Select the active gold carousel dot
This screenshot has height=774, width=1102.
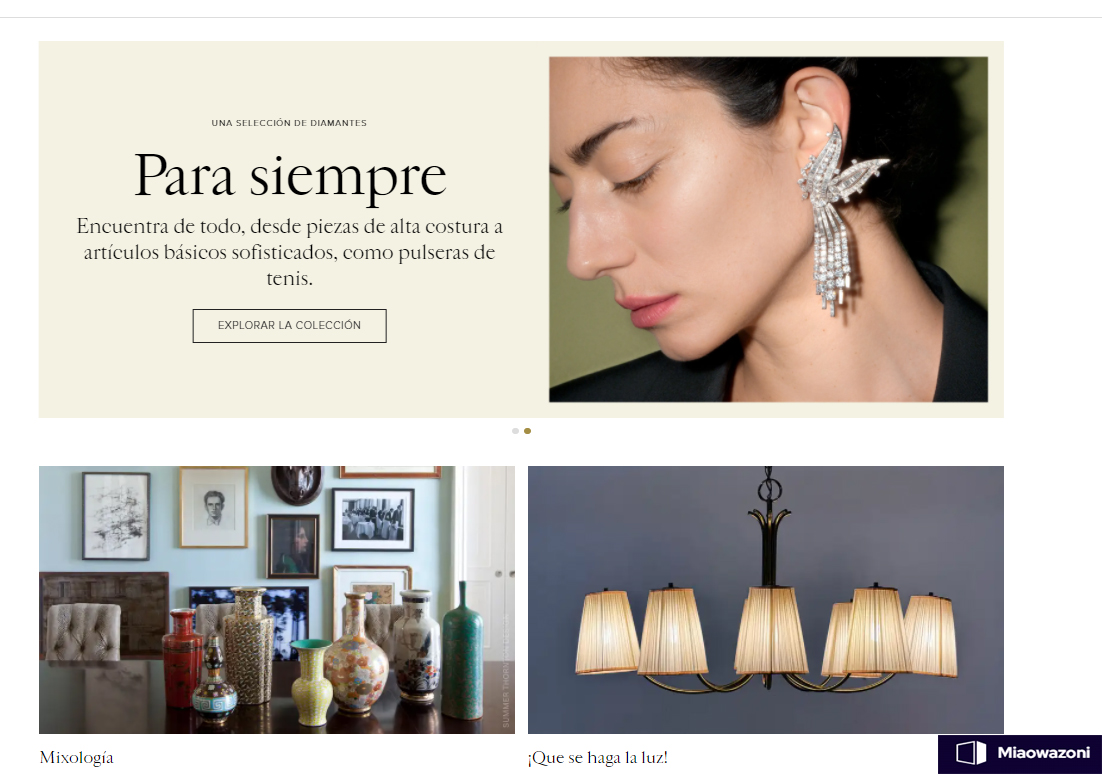[x=528, y=431]
